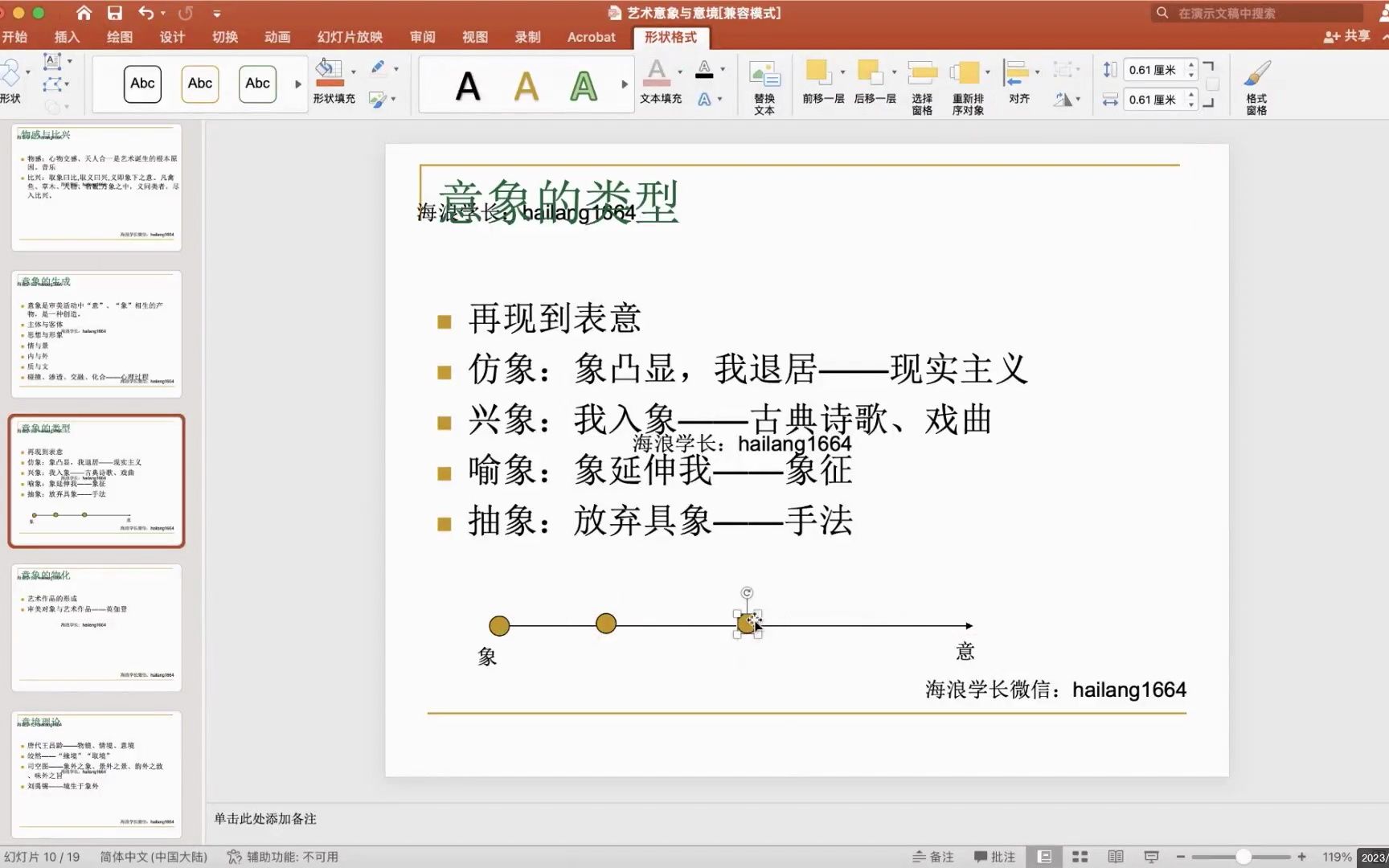Click the notes area 单击此处添加备注
This screenshot has width=1389, height=868.
coord(265,819)
